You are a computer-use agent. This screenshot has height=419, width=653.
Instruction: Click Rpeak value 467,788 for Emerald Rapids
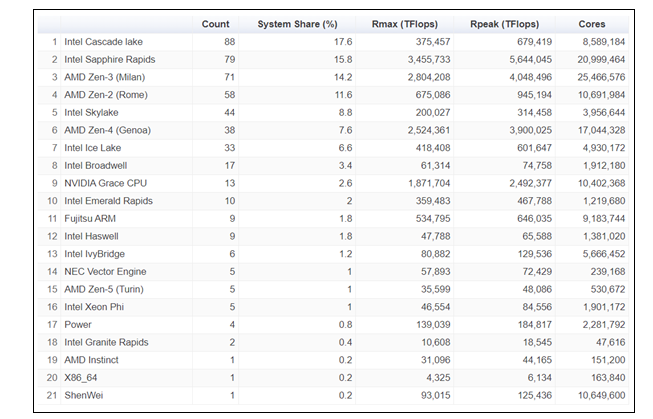534,201
